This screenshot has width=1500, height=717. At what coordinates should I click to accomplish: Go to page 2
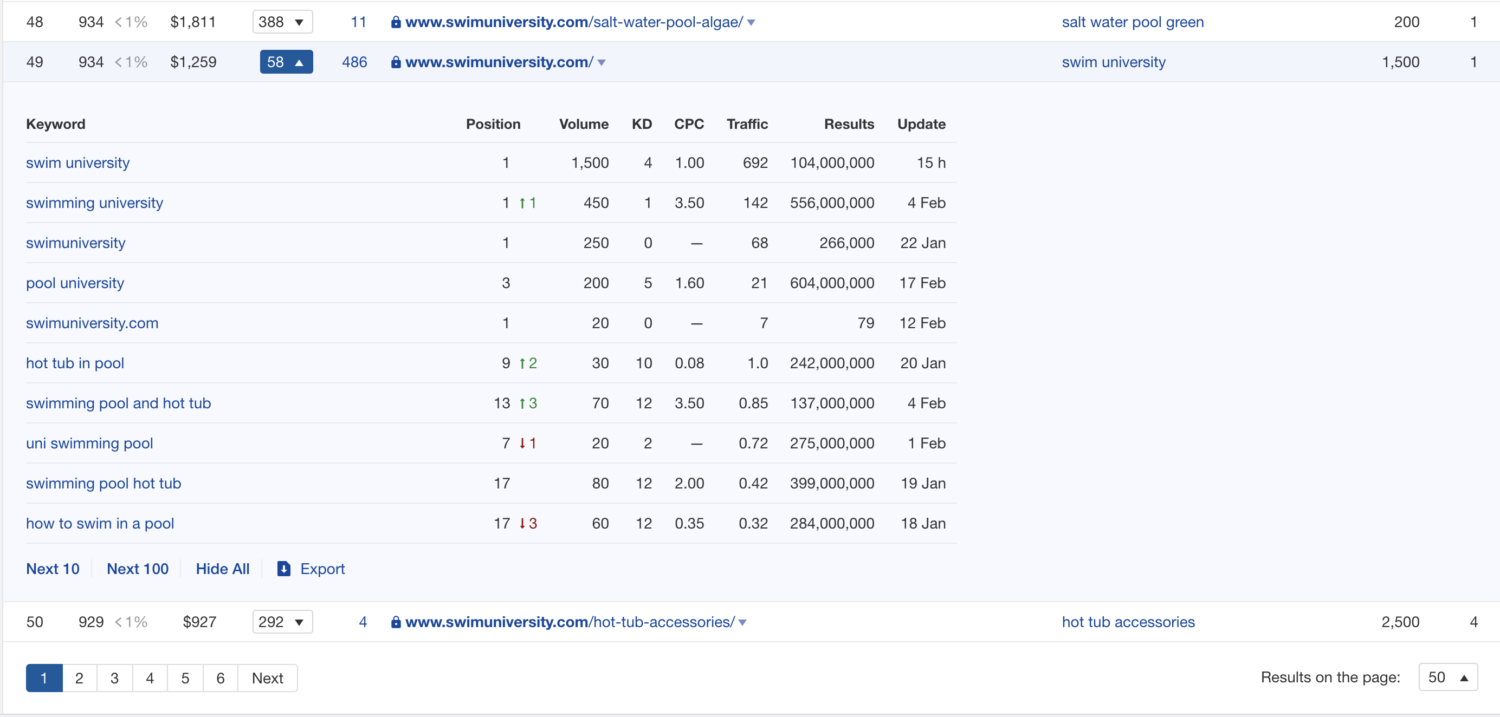click(79, 678)
